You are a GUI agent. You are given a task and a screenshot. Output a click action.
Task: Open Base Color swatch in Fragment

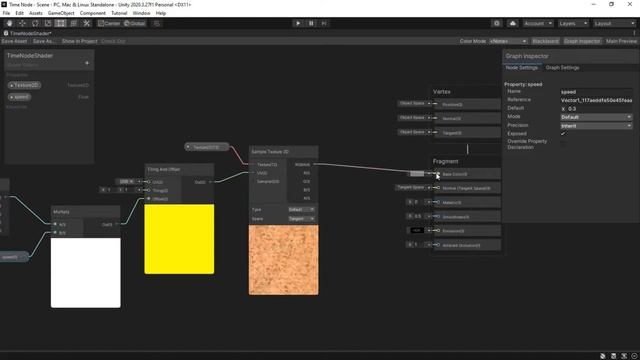417,174
